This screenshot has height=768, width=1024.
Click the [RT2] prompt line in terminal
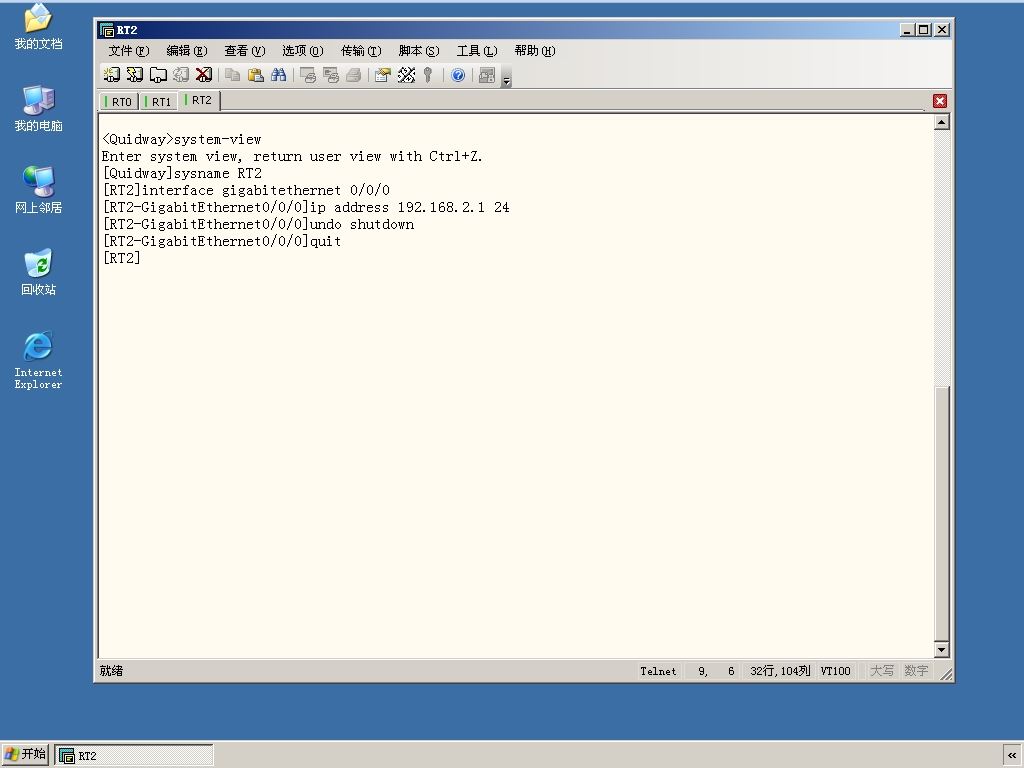pos(121,258)
